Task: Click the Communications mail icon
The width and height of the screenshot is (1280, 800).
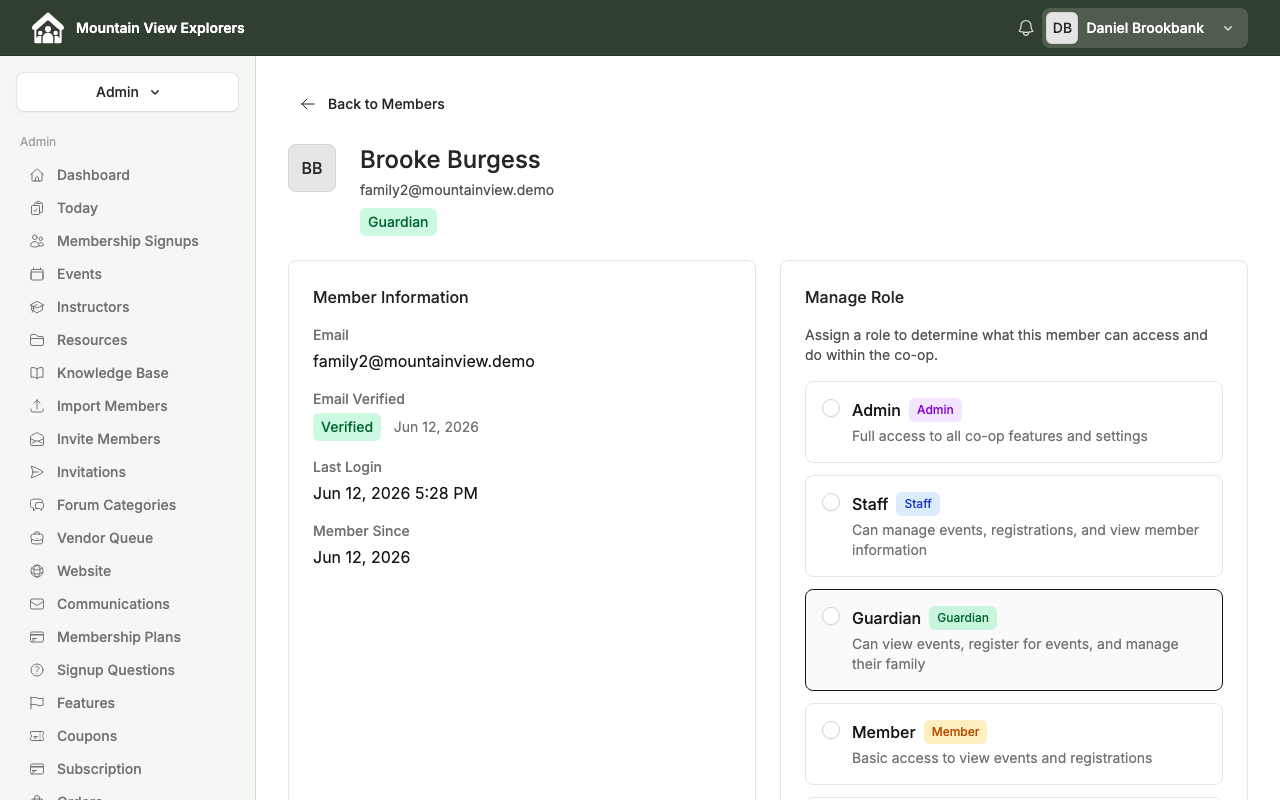Action: pos(37,604)
